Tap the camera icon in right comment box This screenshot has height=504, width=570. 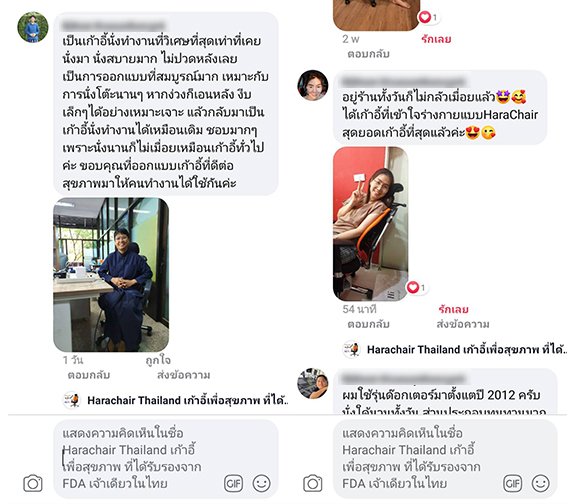pyautogui.click(x=313, y=483)
